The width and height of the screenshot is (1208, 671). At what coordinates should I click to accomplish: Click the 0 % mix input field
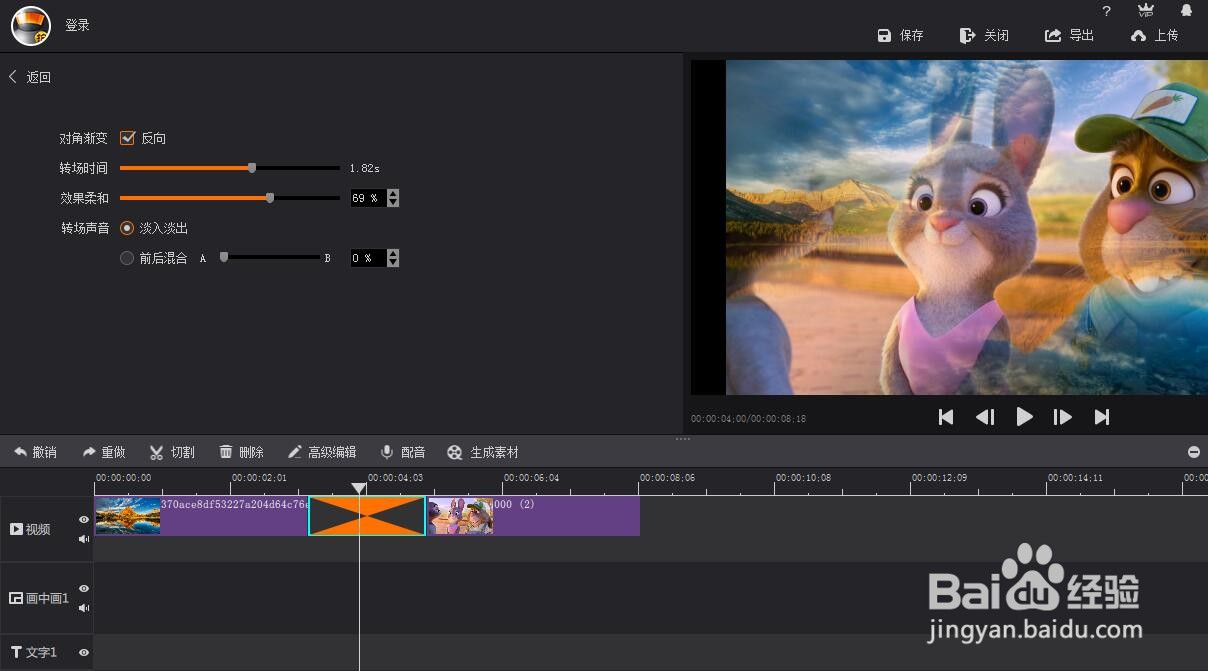(368, 258)
